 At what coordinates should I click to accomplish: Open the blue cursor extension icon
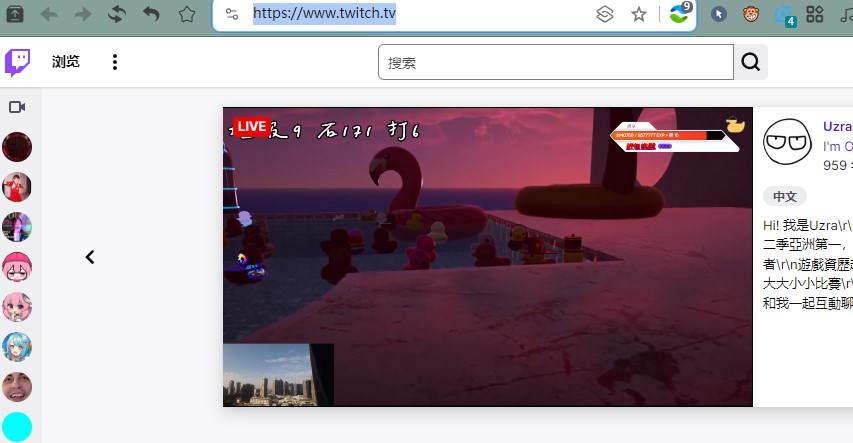pos(719,14)
